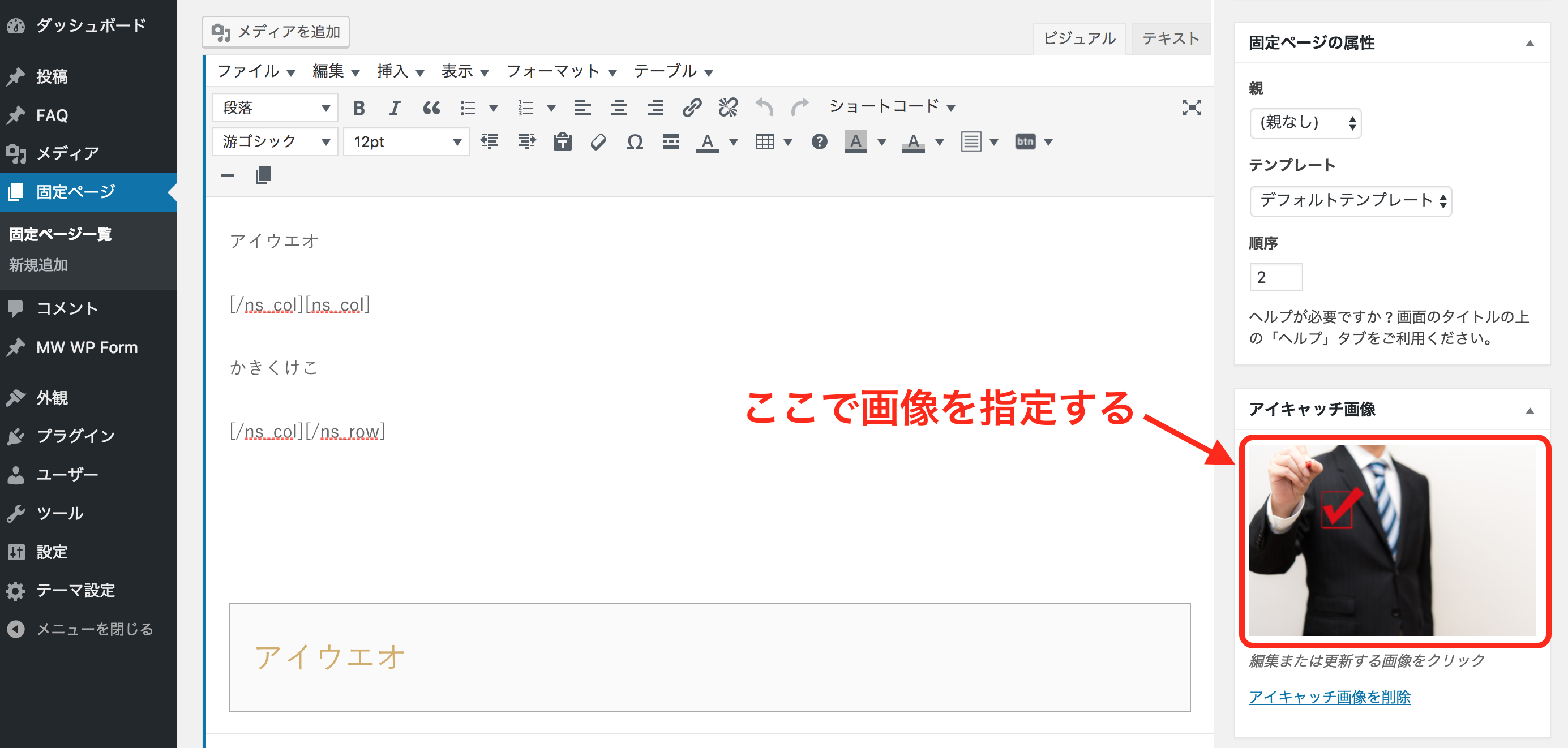1568x748 pixels.
Task: Click the undo arrow icon
Action: pos(764,108)
